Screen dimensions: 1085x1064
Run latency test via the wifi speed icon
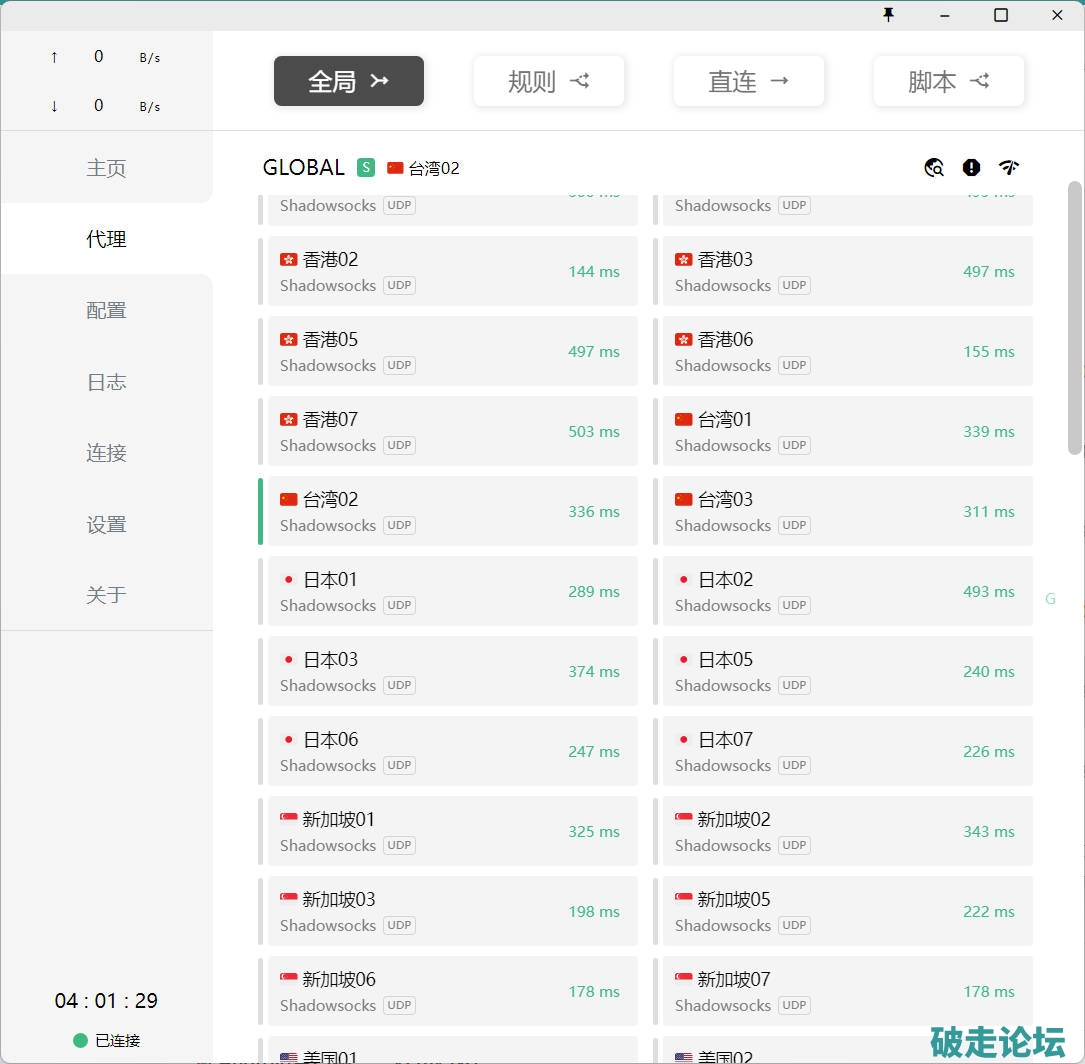[x=1008, y=168]
